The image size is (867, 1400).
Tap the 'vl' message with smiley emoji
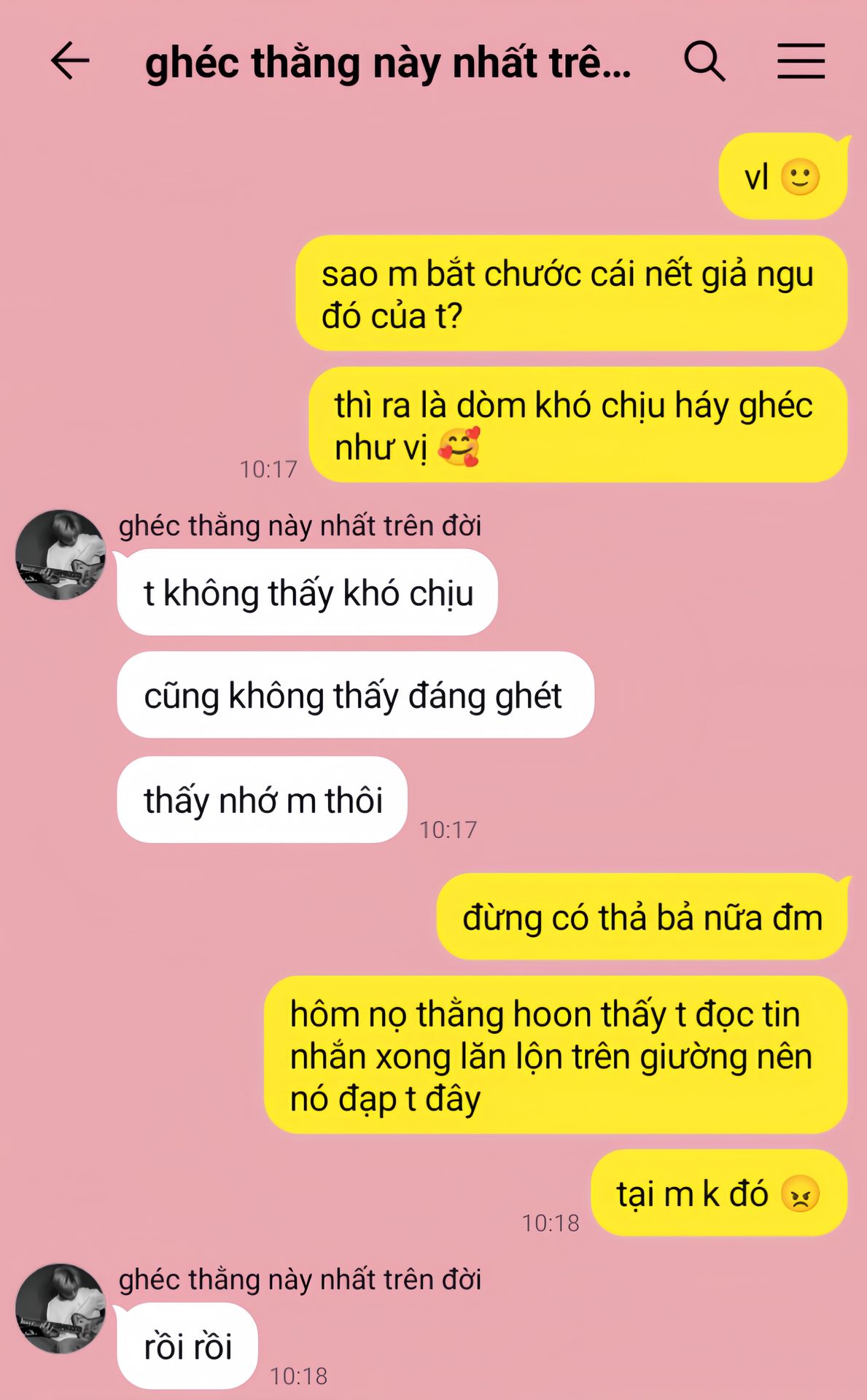click(783, 176)
